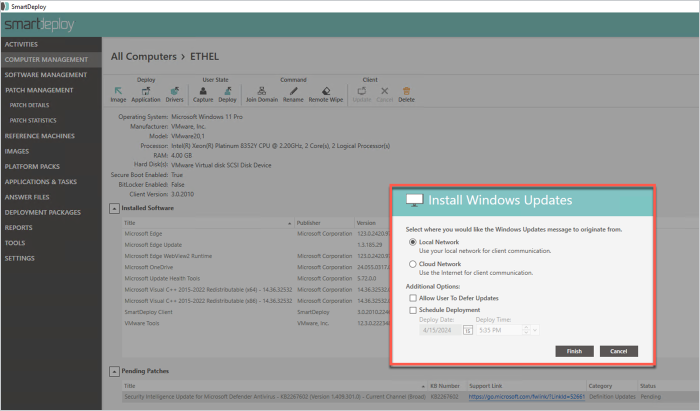Sort Installed Software by Title column
This screenshot has height=411, width=700.
208,223
